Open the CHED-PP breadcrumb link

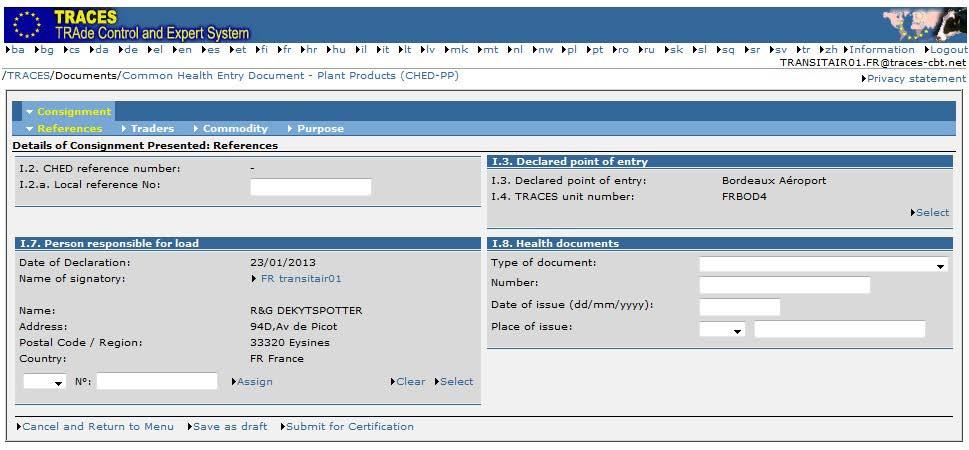[290, 75]
